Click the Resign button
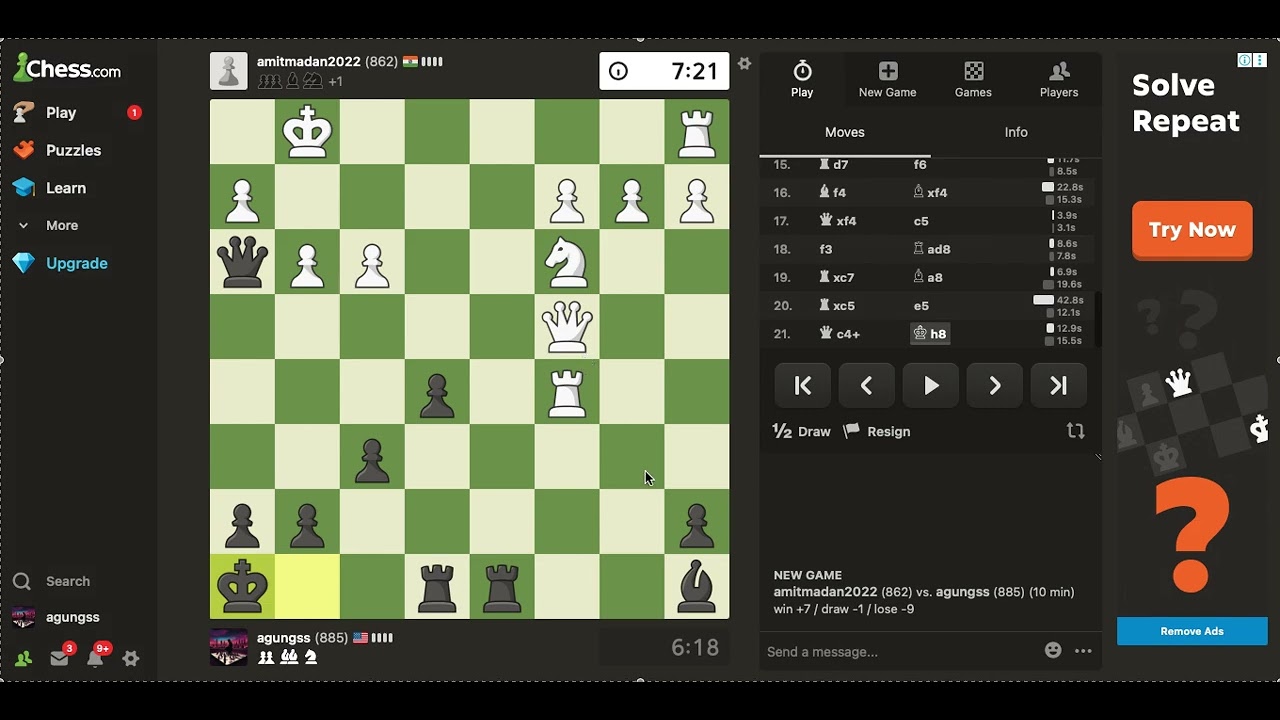 [x=877, y=431]
